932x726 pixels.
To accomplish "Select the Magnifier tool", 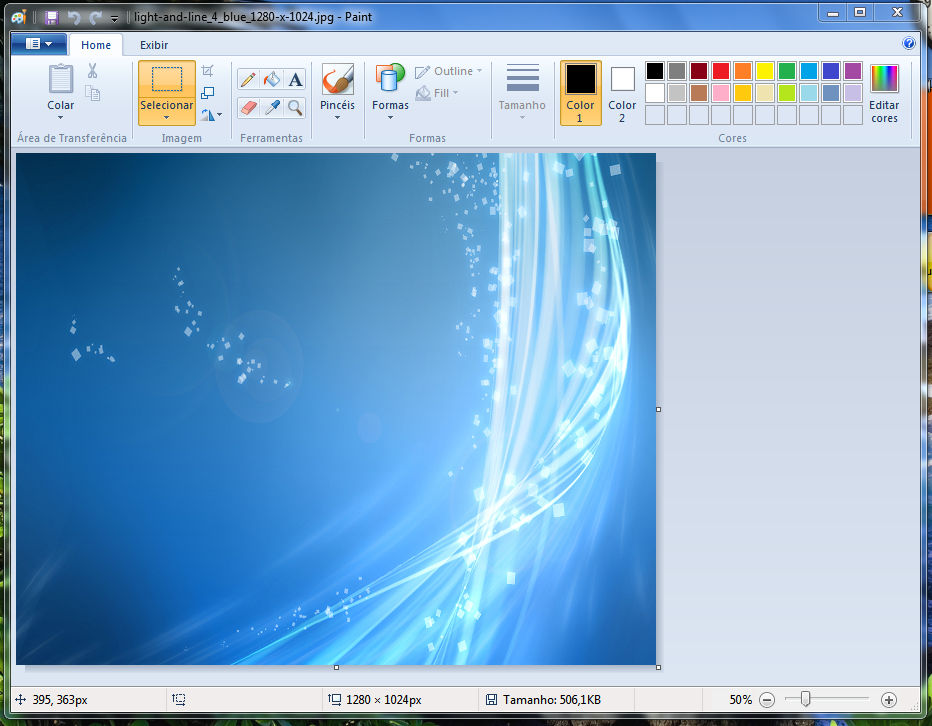I will [x=294, y=108].
